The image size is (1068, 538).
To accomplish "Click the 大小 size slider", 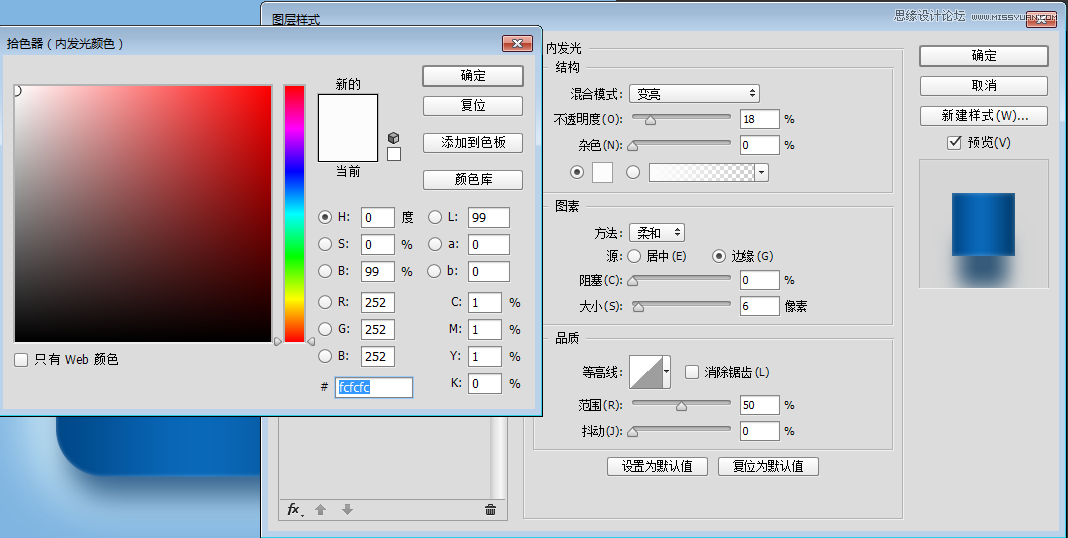I will click(x=681, y=306).
